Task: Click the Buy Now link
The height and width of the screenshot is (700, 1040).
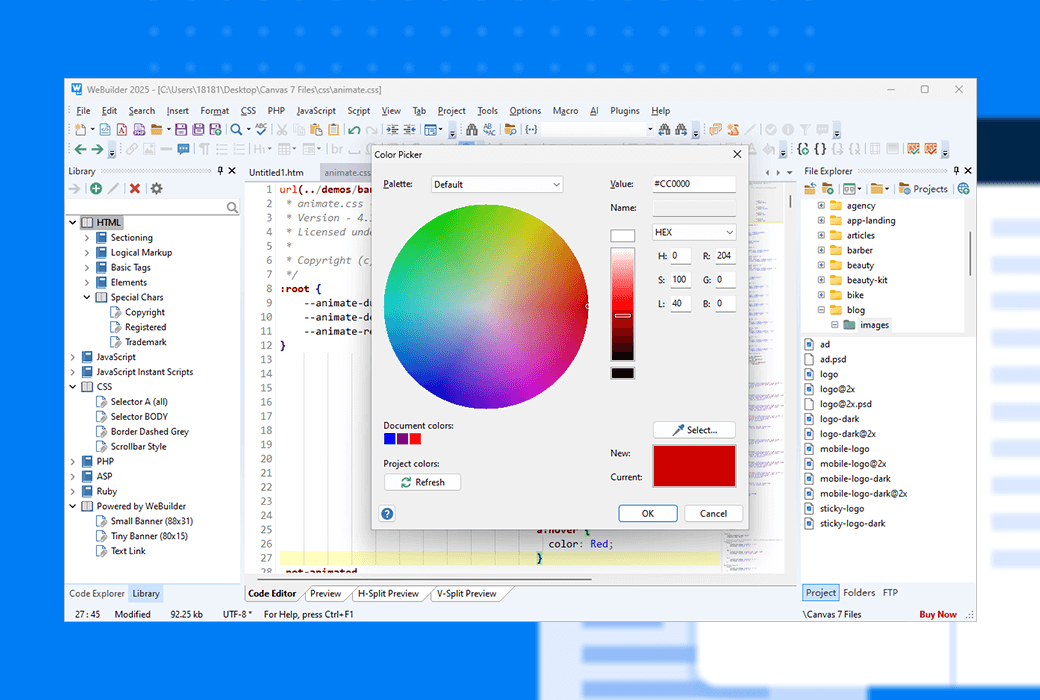Action: coord(937,614)
